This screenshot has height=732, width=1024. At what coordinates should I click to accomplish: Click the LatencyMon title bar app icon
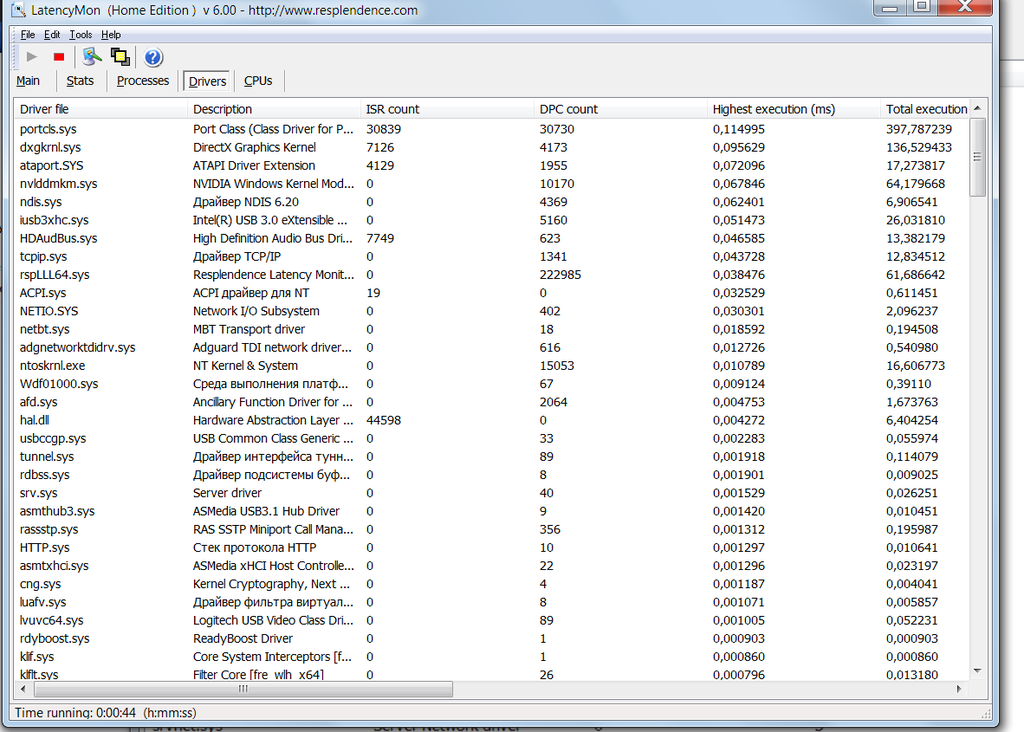pyautogui.click(x=18, y=10)
